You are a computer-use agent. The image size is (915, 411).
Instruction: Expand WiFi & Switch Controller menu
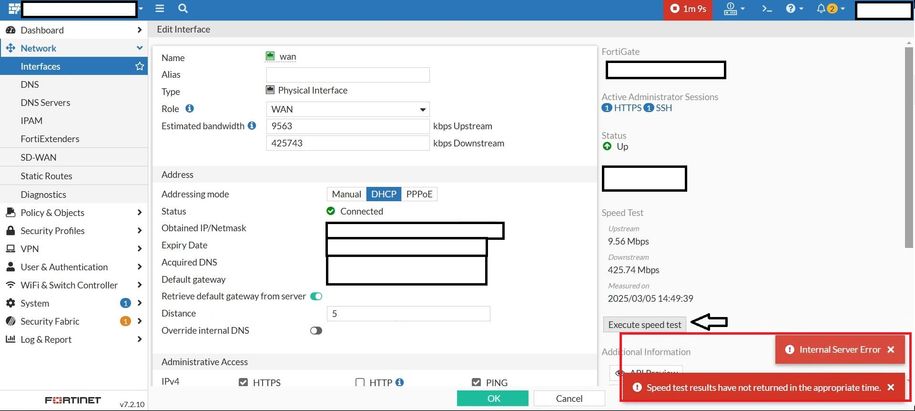(74, 285)
